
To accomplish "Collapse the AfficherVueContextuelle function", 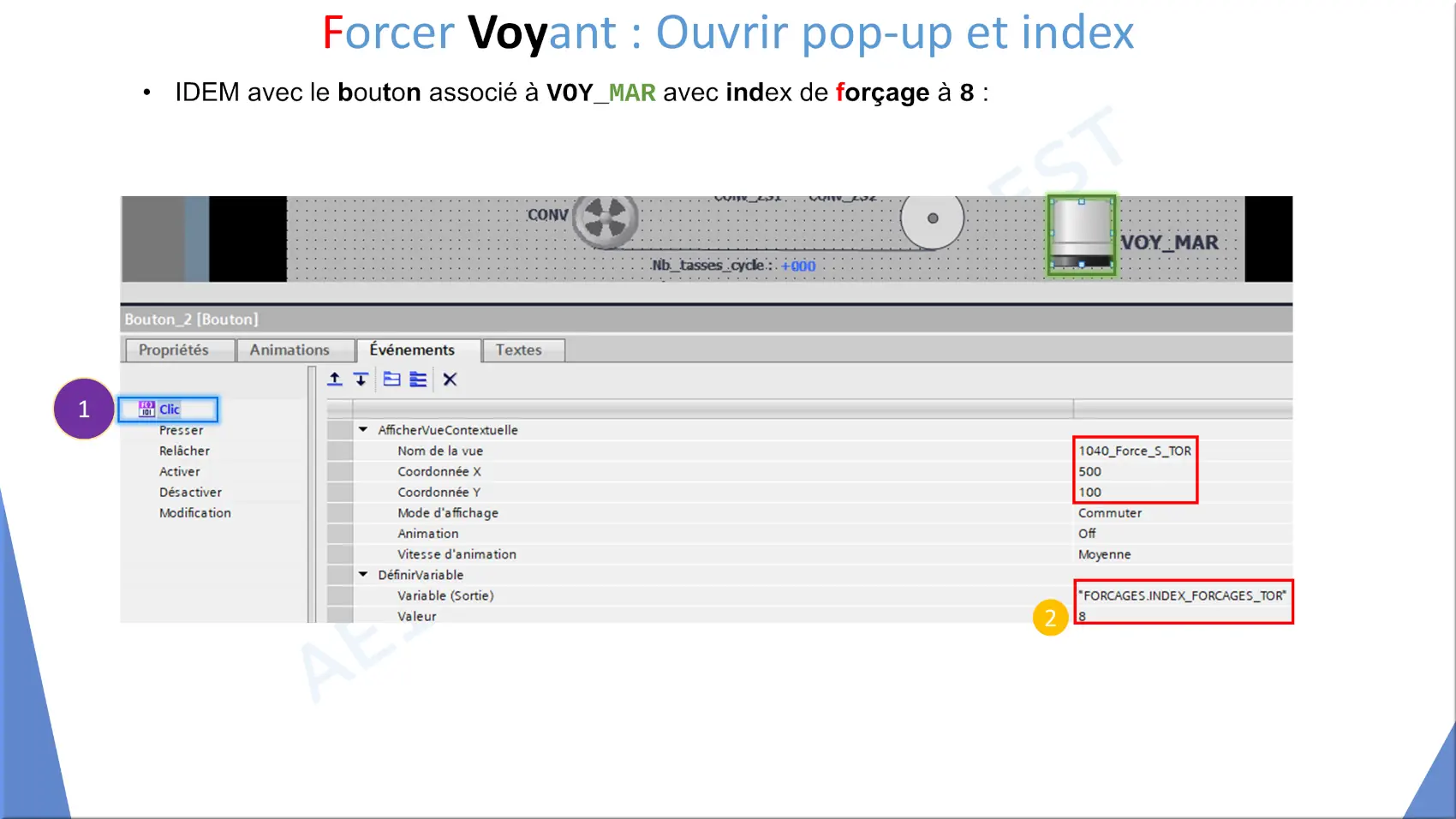I will [363, 430].
